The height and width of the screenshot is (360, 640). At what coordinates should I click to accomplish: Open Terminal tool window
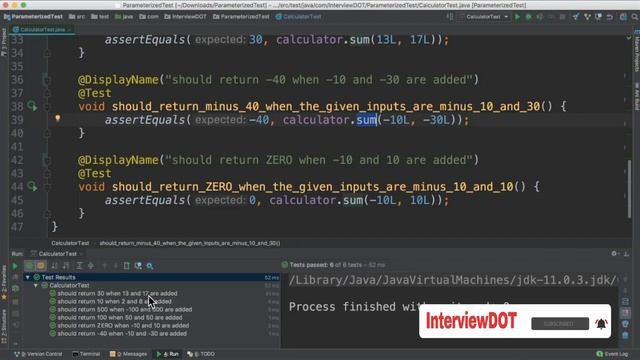point(87,354)
